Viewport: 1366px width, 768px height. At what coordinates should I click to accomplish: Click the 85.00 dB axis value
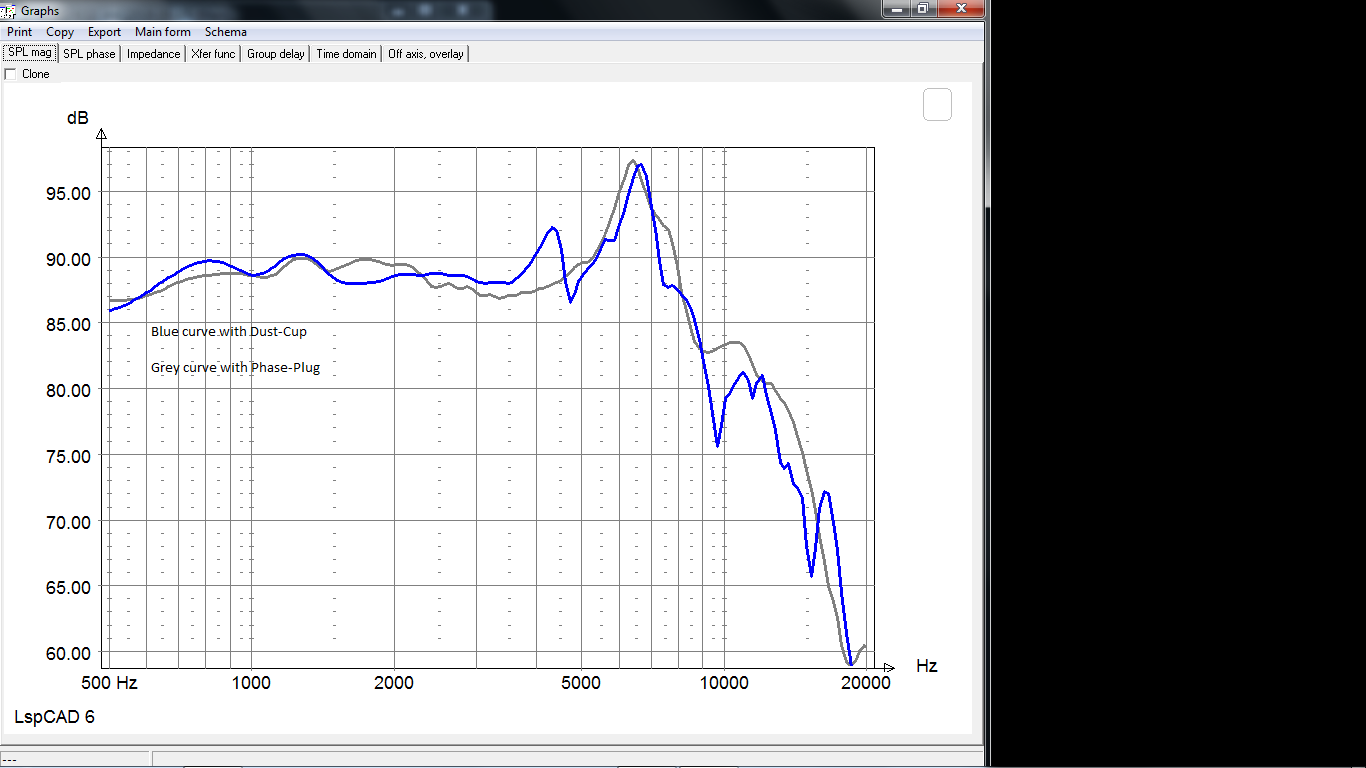pyautogui.click(x=68, y=325)
